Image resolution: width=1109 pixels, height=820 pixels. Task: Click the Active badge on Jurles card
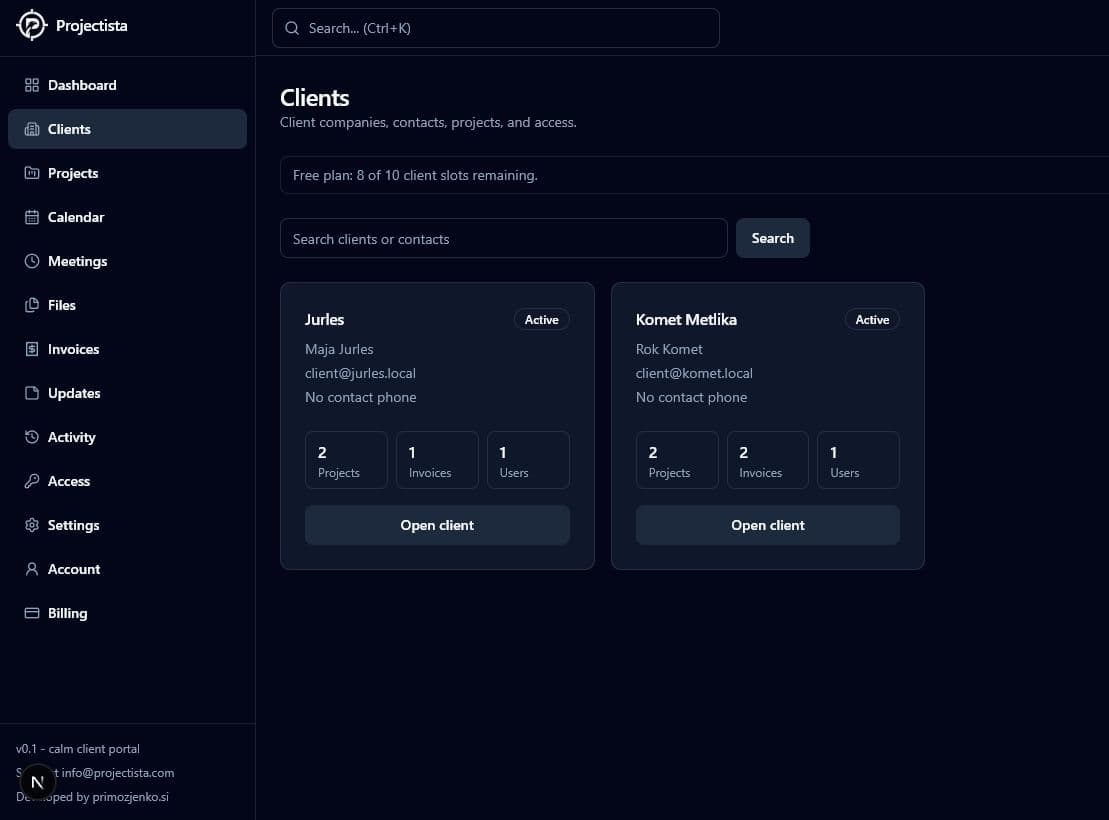542,320
